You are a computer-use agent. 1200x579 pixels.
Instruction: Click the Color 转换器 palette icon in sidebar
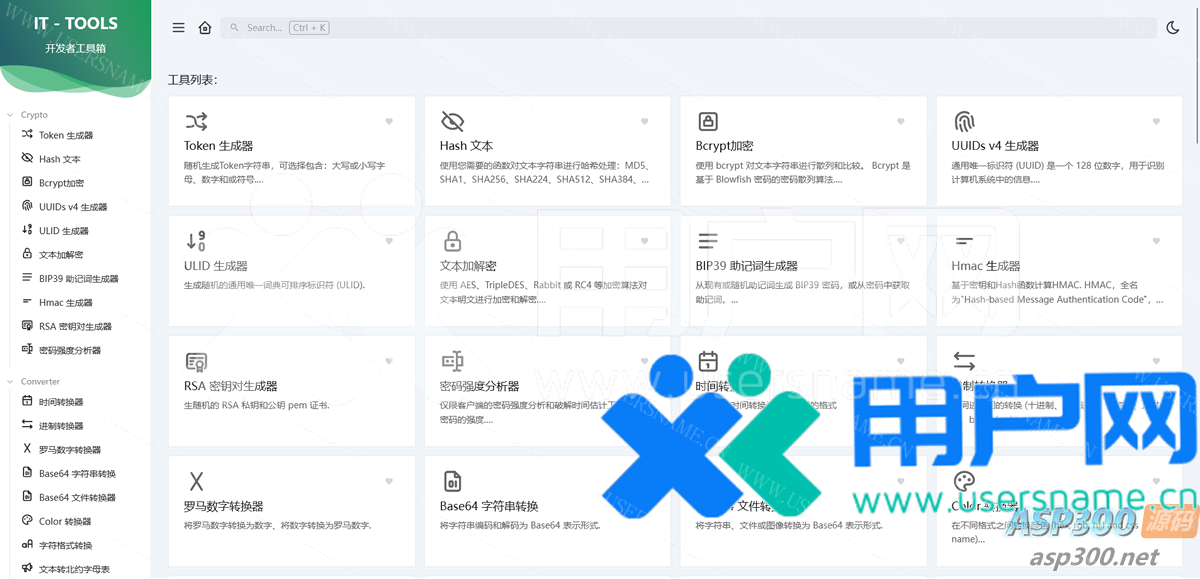(x=27, y=521)
